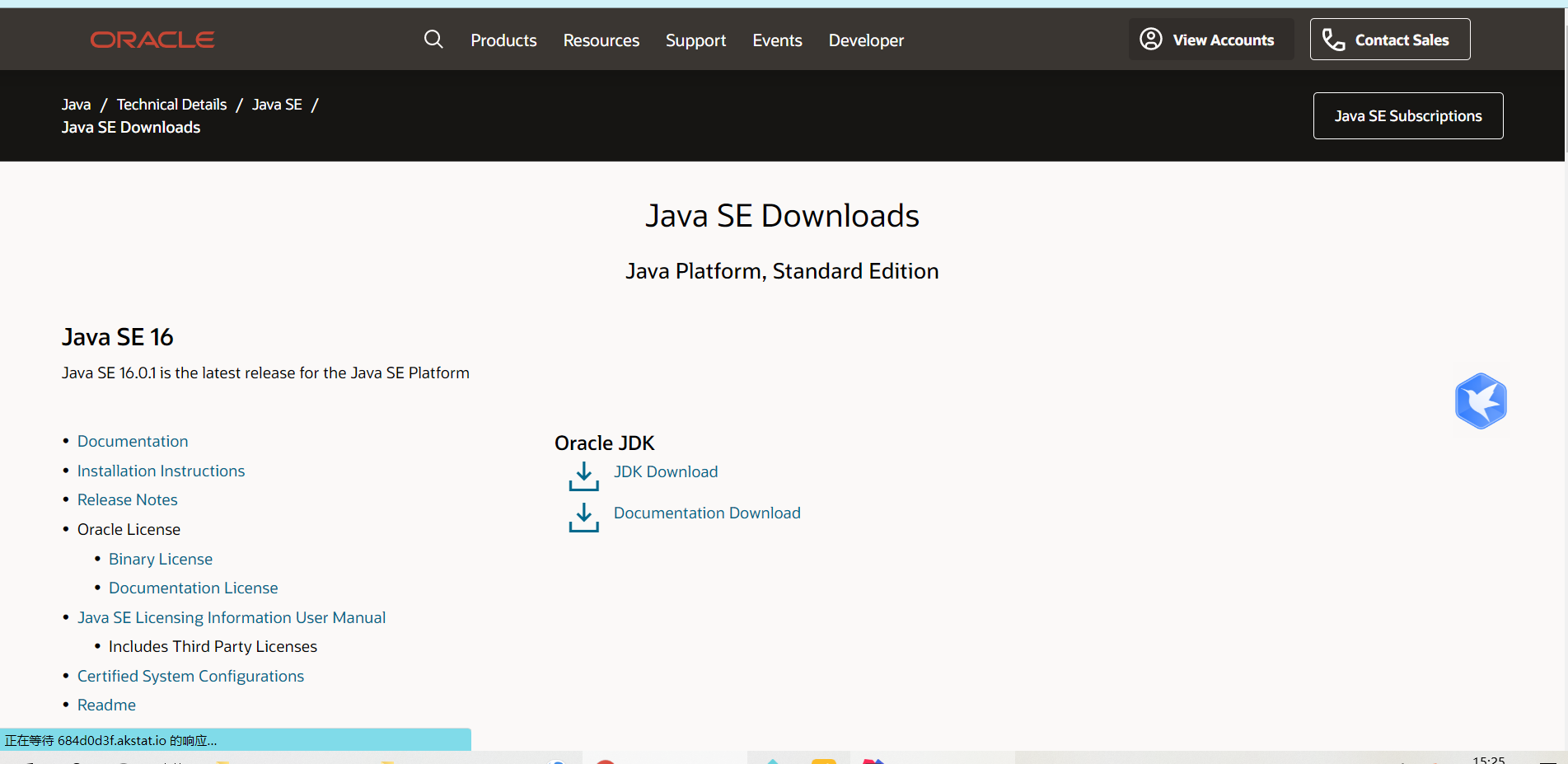The image size is (1568, 764).
Task: Go to Technical Details breadcrumb
Action: (171, 105)
